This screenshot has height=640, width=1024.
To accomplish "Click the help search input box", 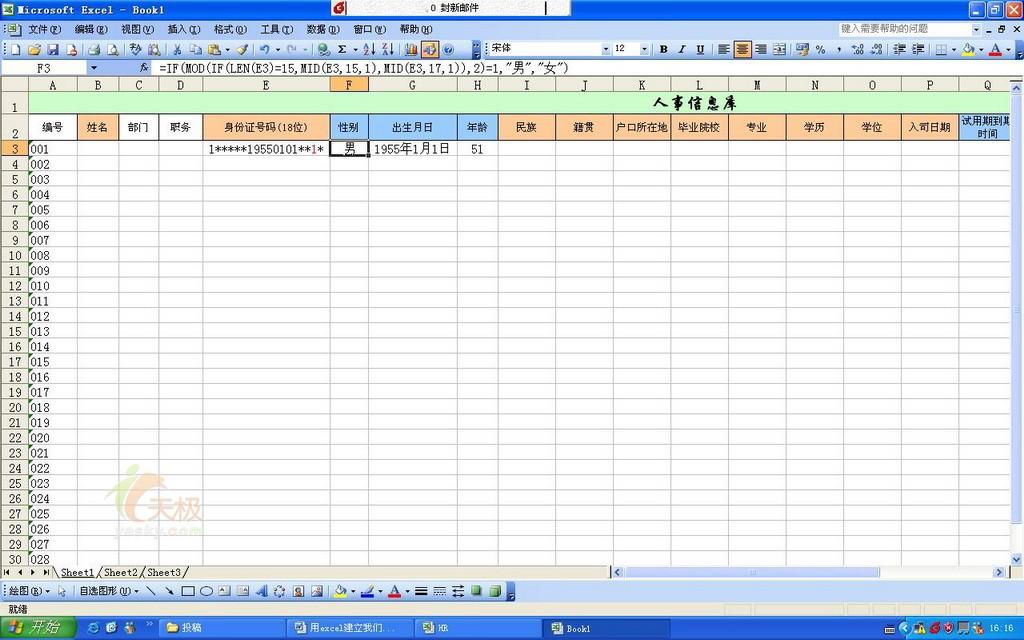I will pos(904,29).
